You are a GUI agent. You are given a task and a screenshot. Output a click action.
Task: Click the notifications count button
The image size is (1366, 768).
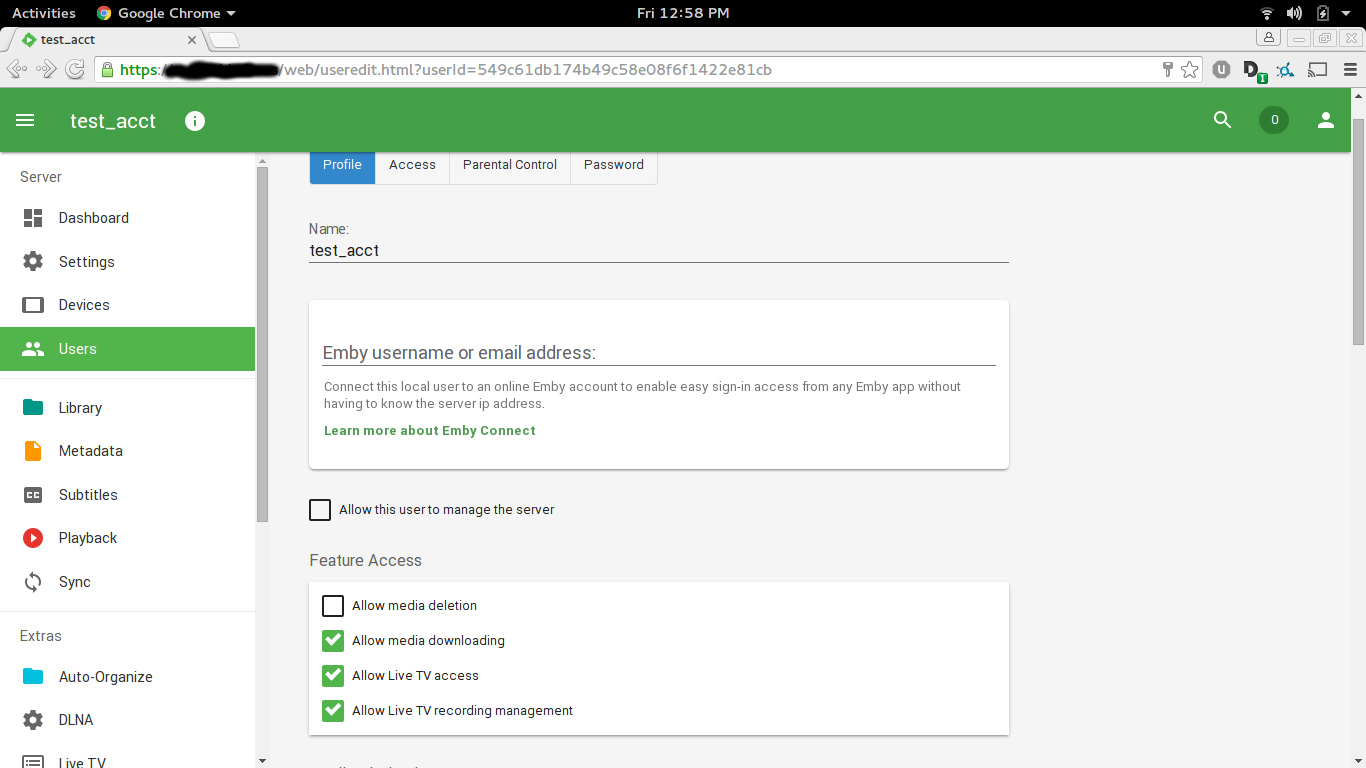point(1273,120)
